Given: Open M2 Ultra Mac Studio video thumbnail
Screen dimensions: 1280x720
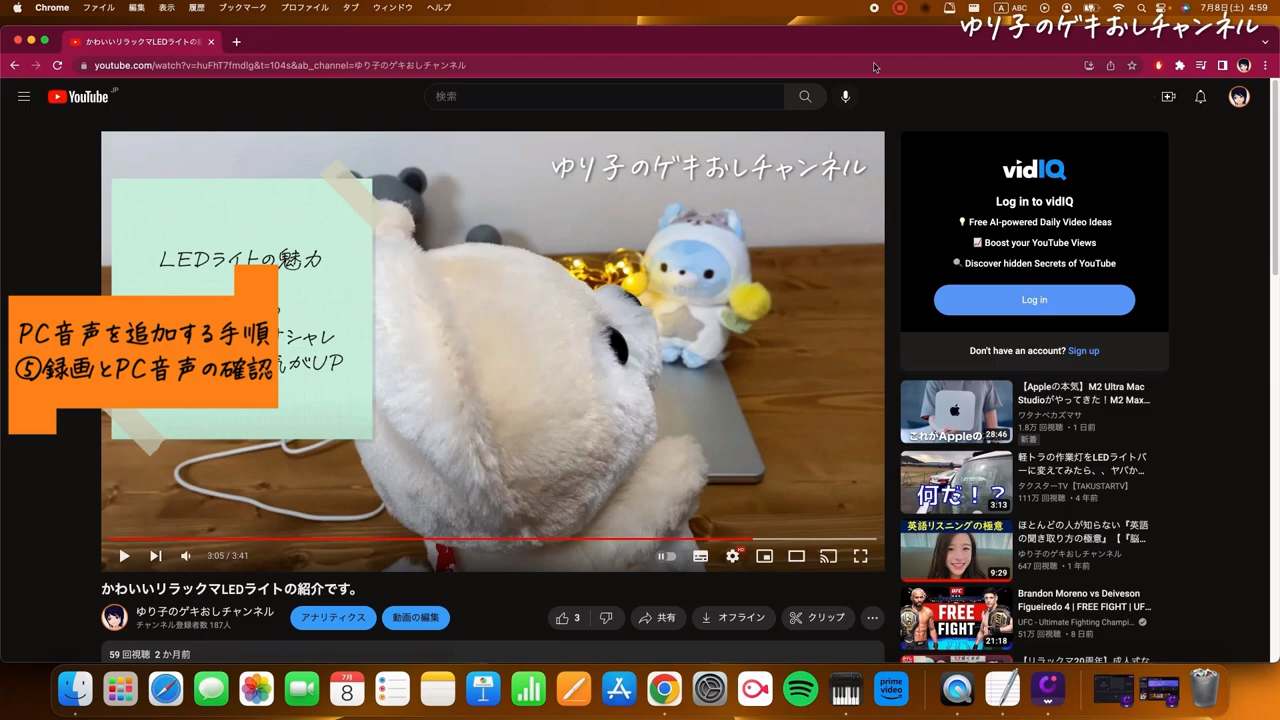Looking at the screenshot, I should point(956,411).
